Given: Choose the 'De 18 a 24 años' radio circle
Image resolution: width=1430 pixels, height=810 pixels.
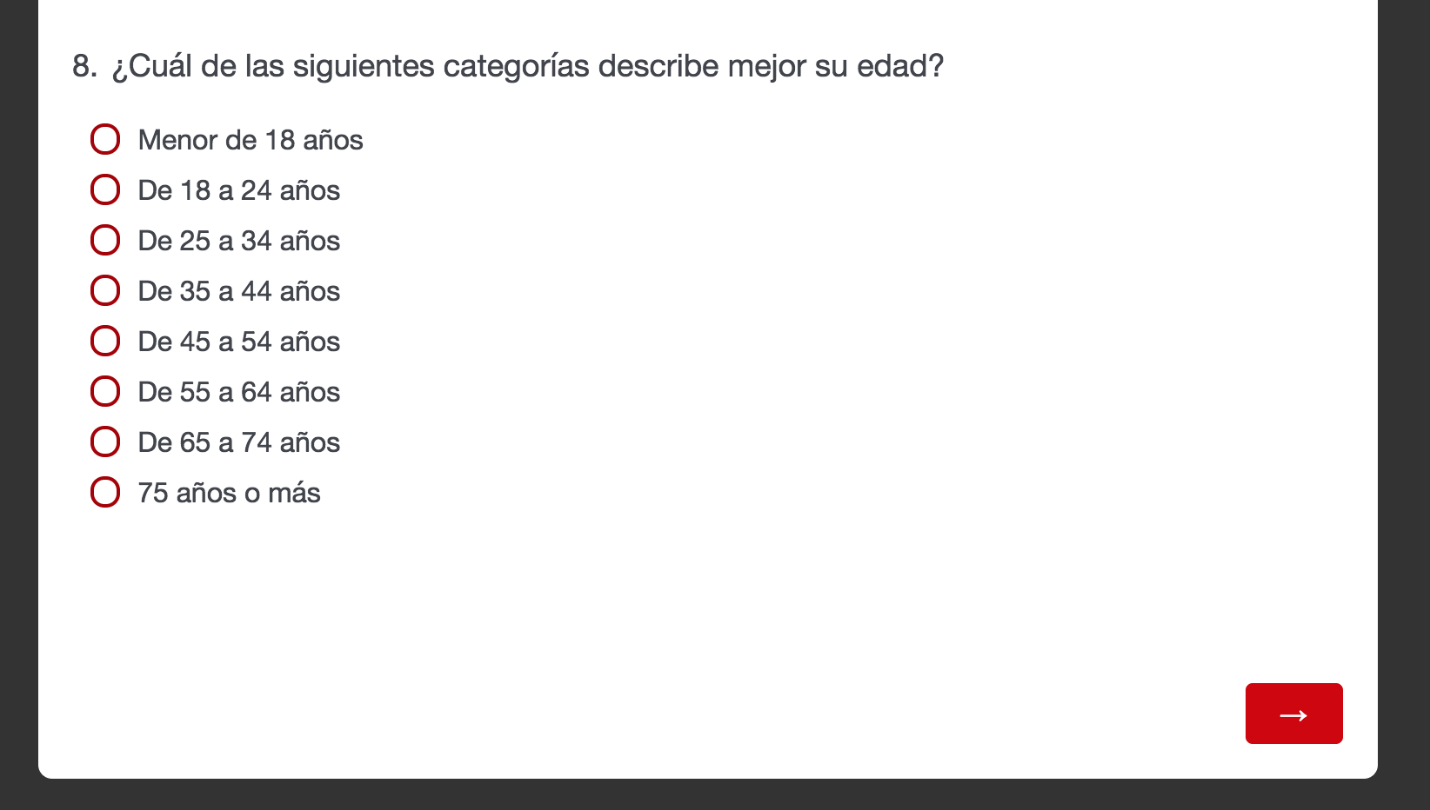Looking at the screenshot, I should click(105, 189).
